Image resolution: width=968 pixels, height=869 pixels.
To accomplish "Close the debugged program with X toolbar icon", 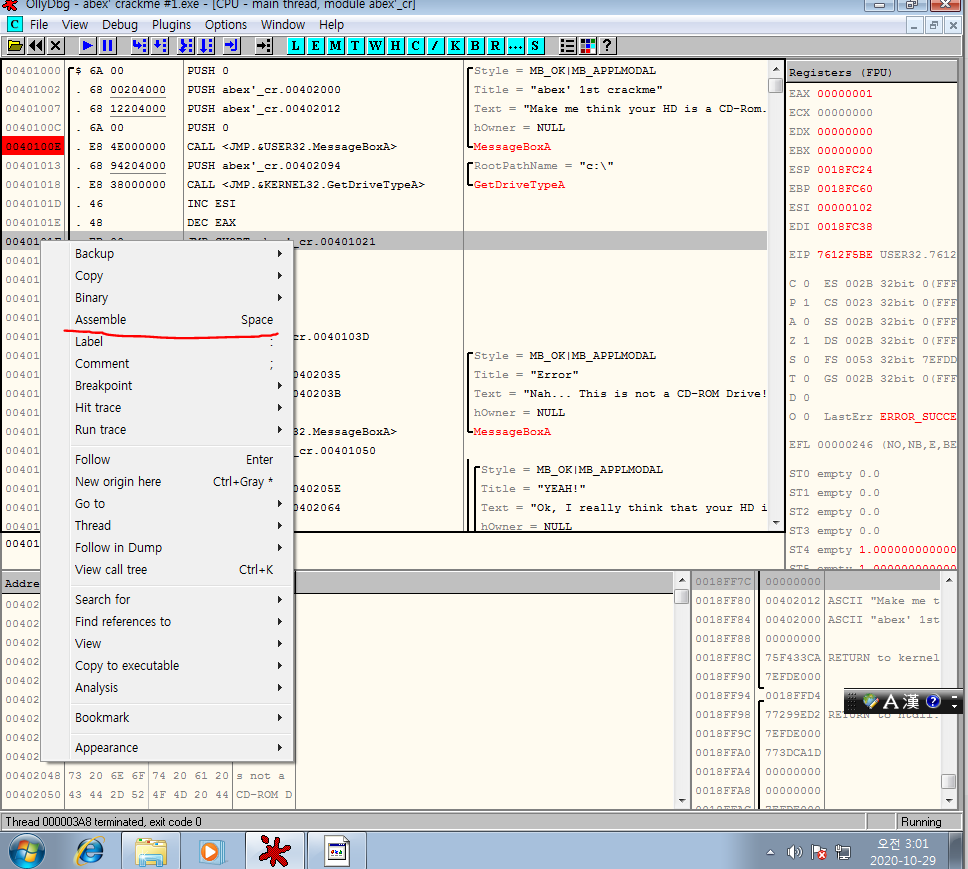I will pos(56,46).
